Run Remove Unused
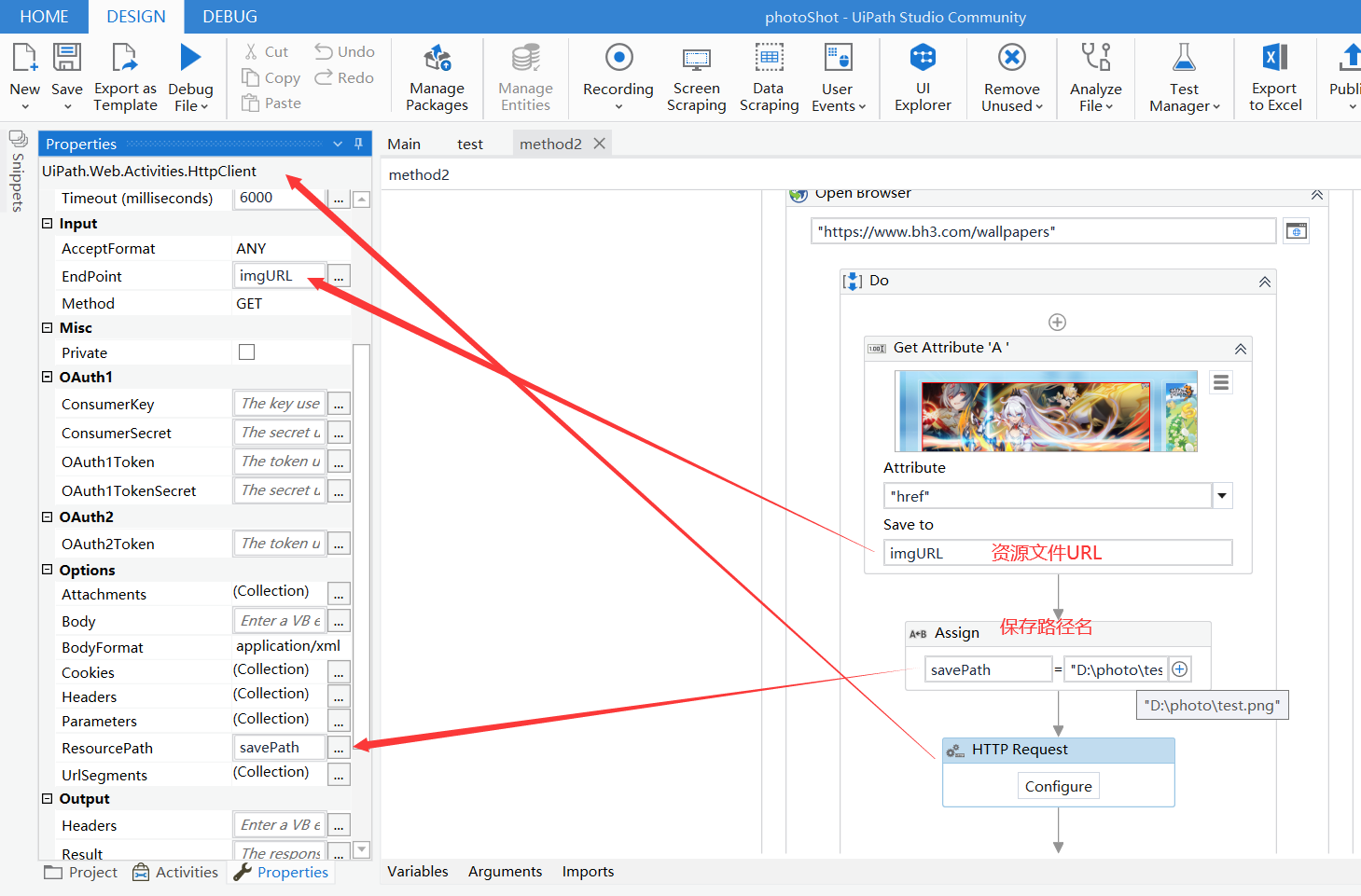Screen dimensions: 1361x896 [x=1010, y=76]
